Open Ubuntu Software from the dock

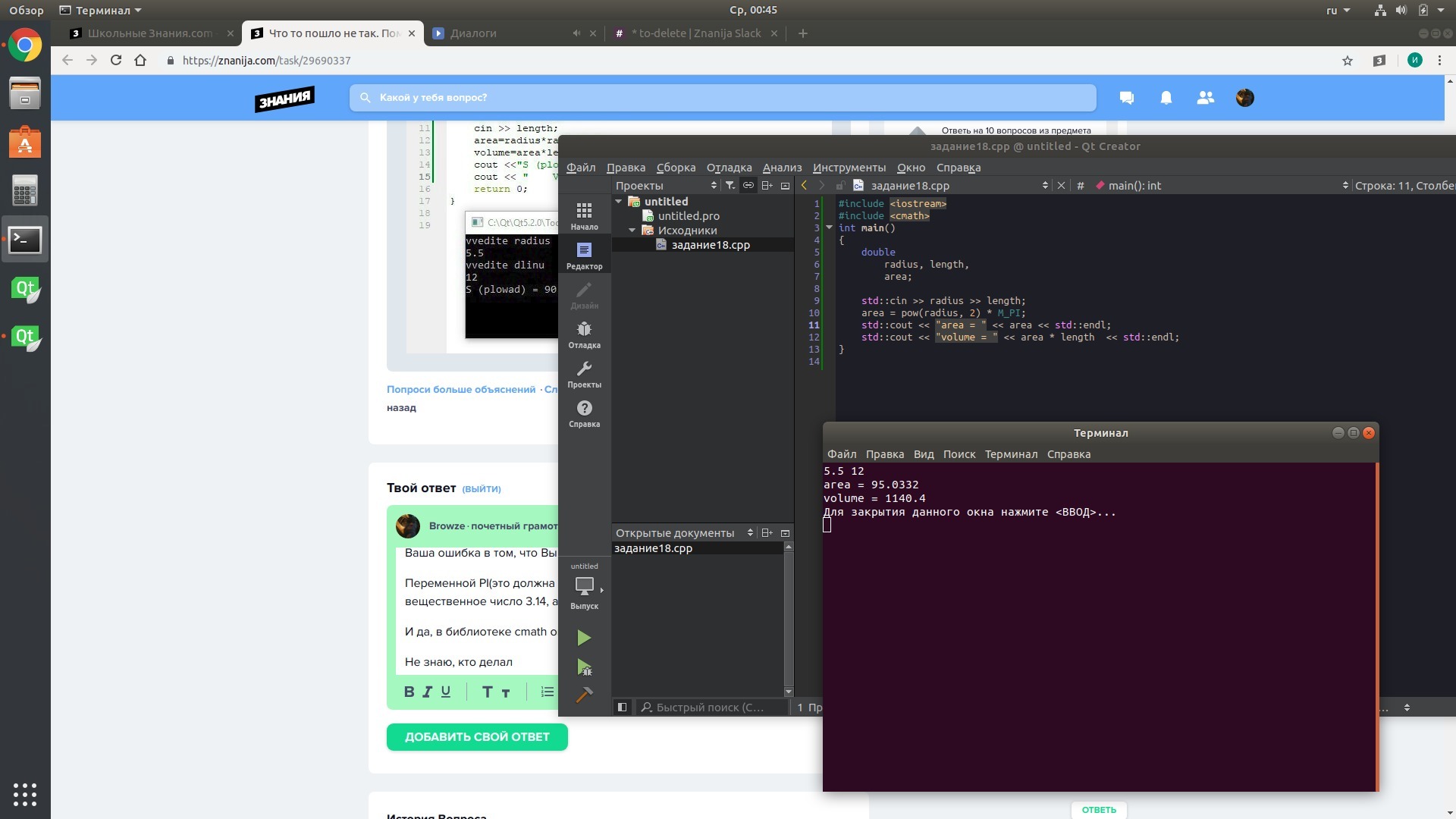[25, 142]
